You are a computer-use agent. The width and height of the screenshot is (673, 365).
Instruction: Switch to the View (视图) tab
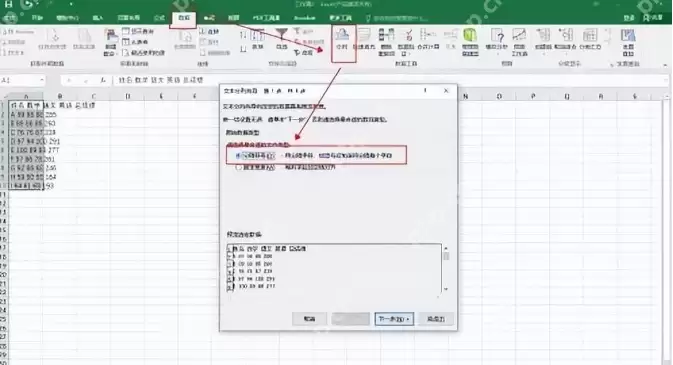point(233,18)
